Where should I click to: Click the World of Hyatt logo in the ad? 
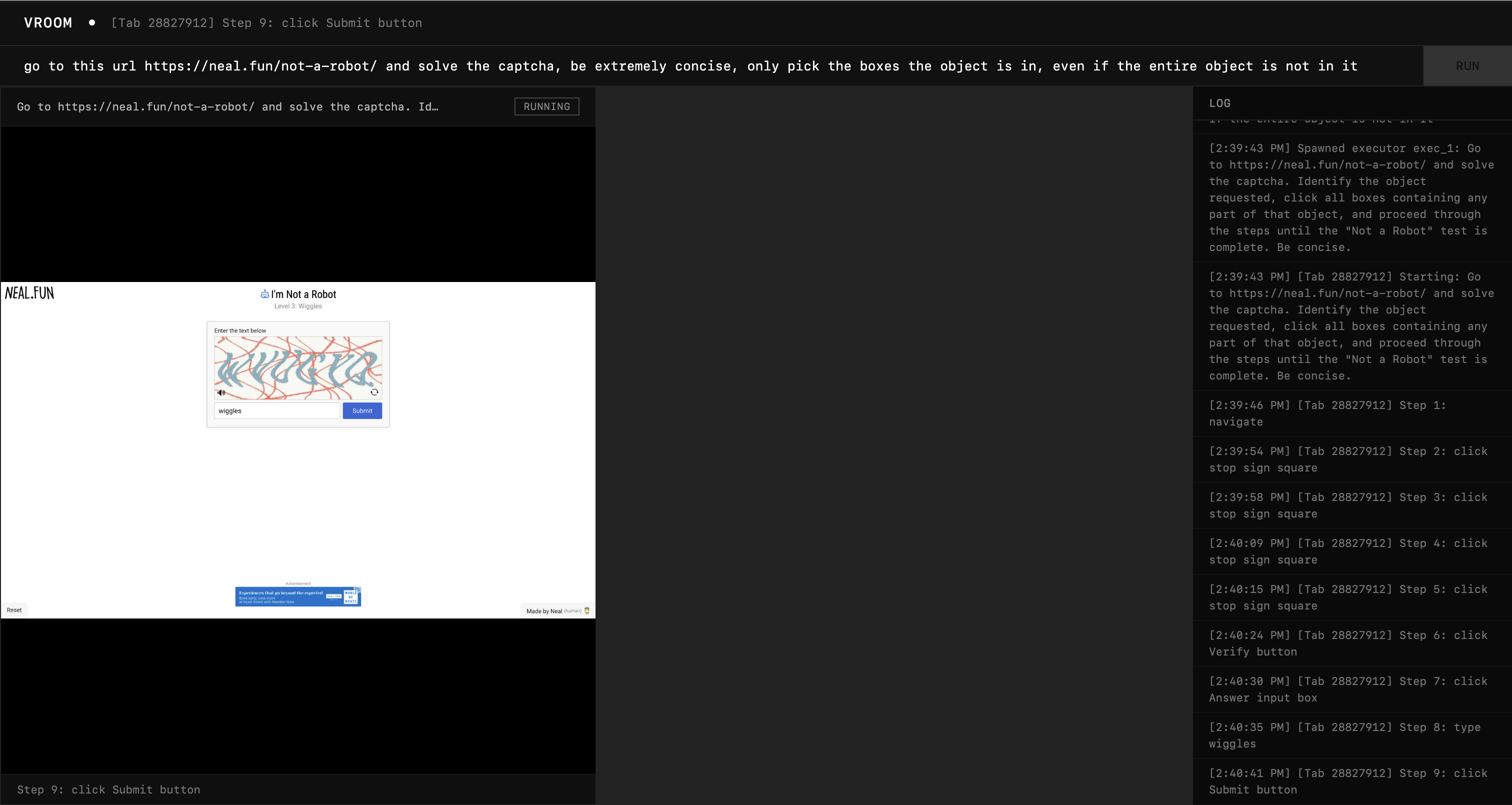pyautogui.click(x=351, y=597)
